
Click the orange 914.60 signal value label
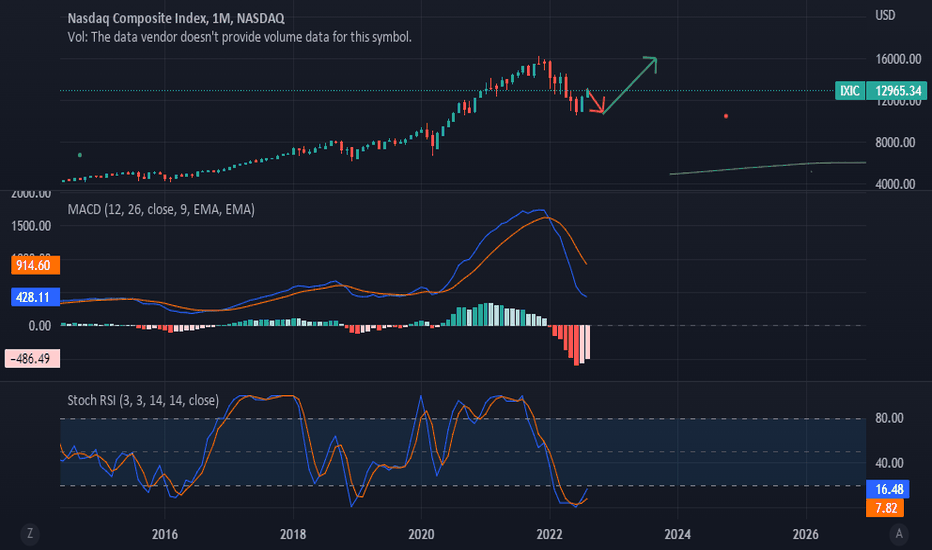coord(35,265)
